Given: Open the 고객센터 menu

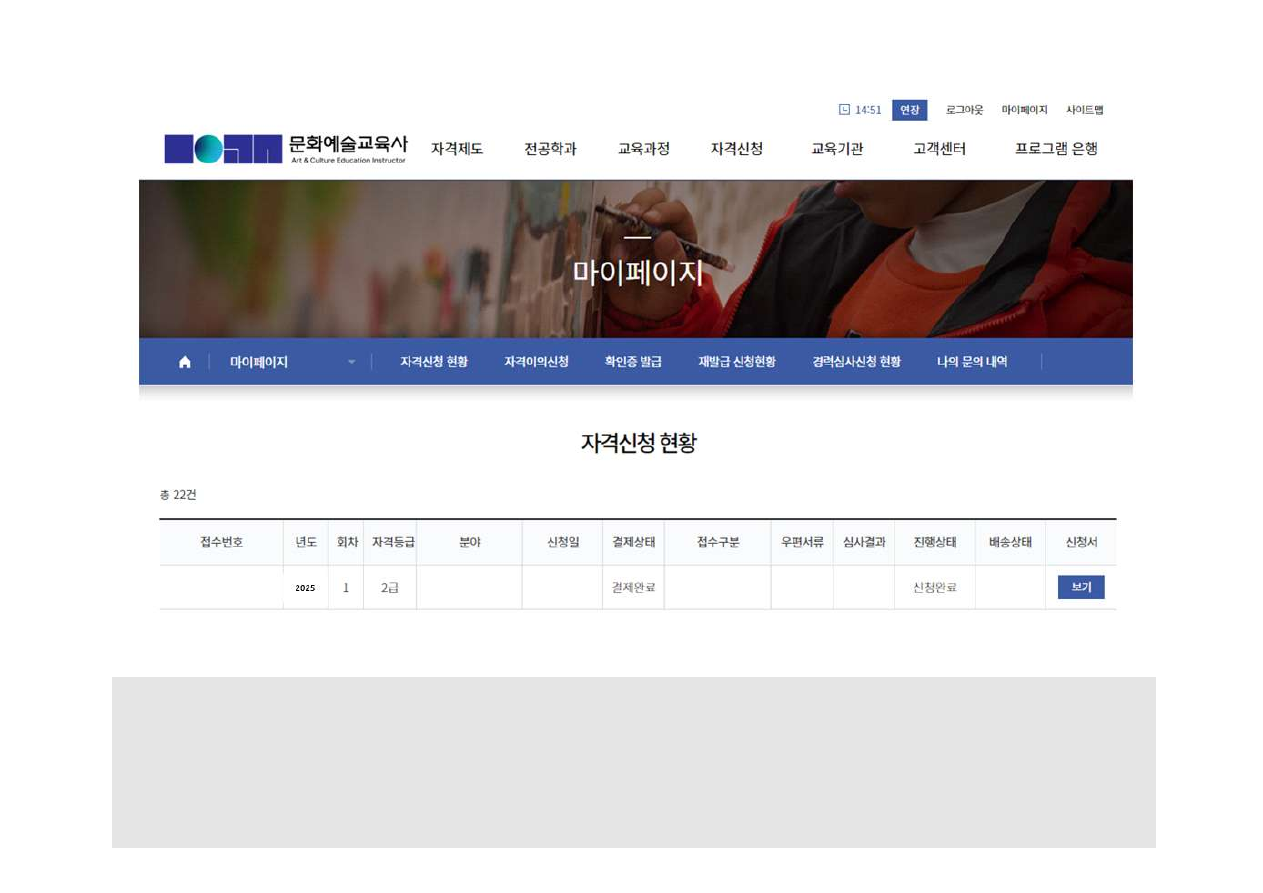Looking at the screenshot, I should [x=939, y=149].
